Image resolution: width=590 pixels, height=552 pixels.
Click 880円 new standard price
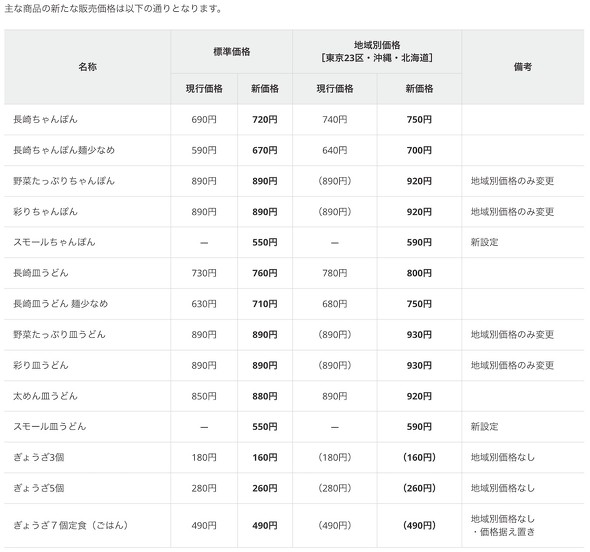tap(265, 396)
